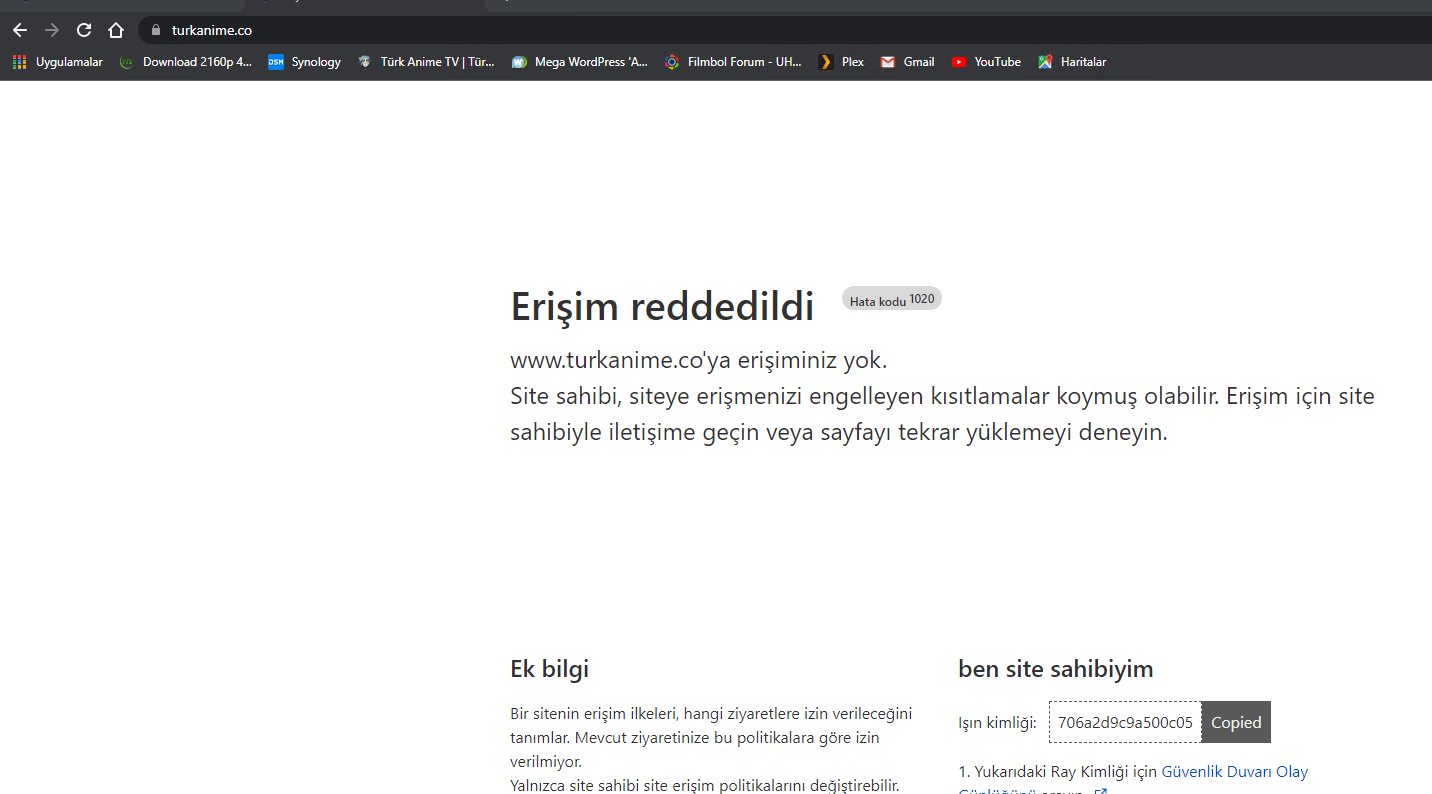Open the Download 2160p bookmark
Viewport: 1432px width, 794px height.
186,62
